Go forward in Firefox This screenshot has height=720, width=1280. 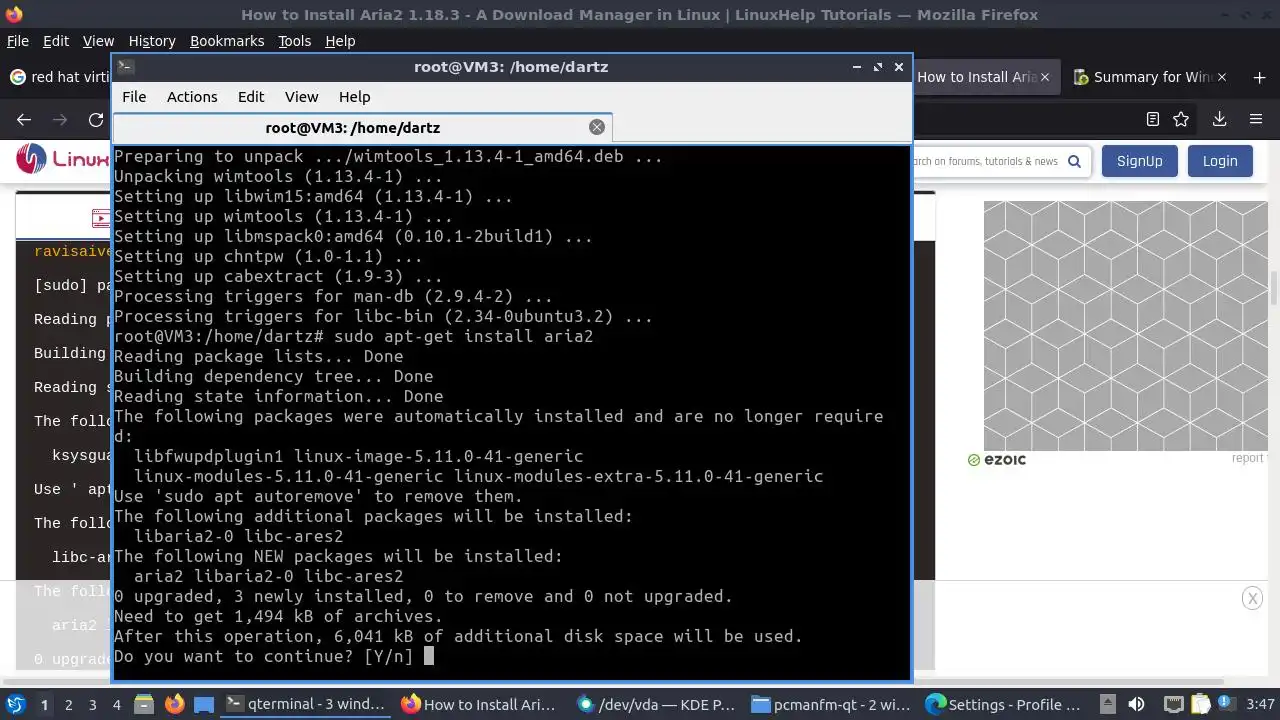pos(60,119)
